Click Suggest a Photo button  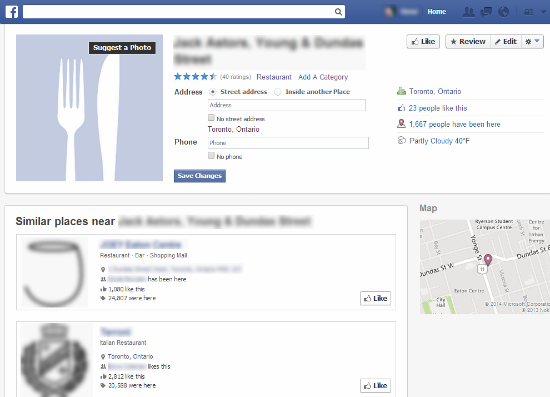[x=122, y=48]
